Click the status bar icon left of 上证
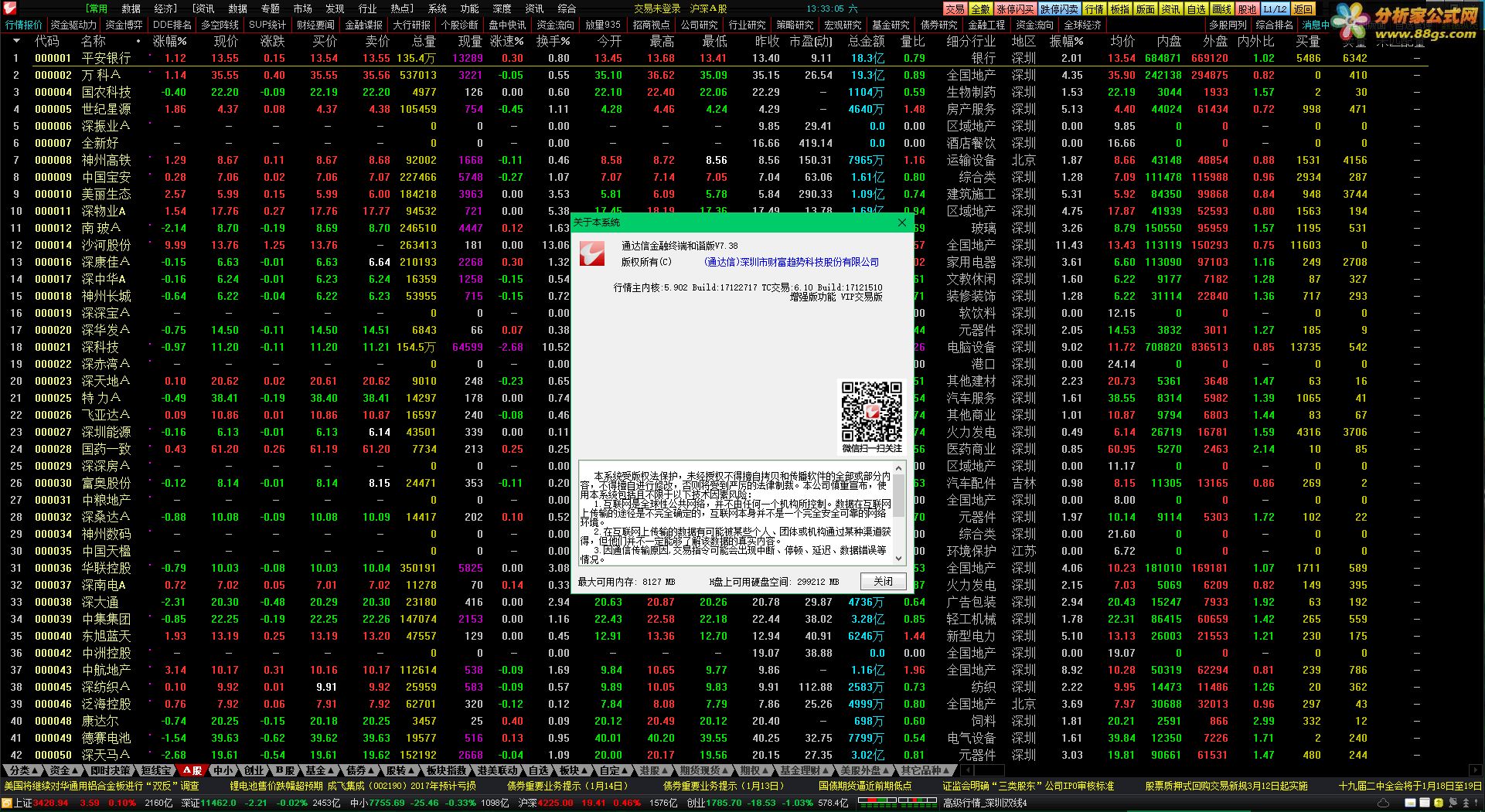The width and height of the screenshot is (1485, 812). click(6, 803)
